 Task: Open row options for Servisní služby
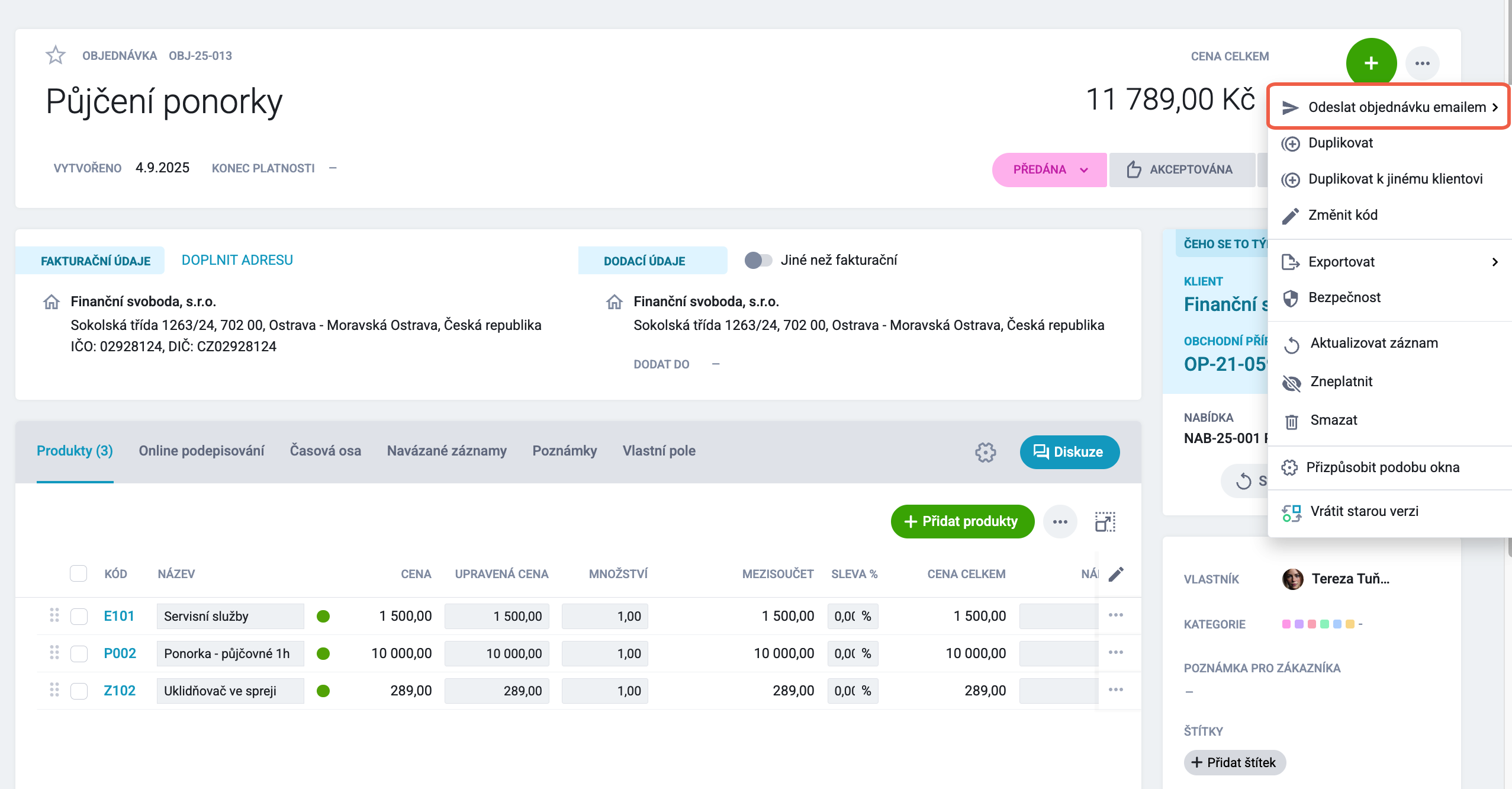point(1116,615)
